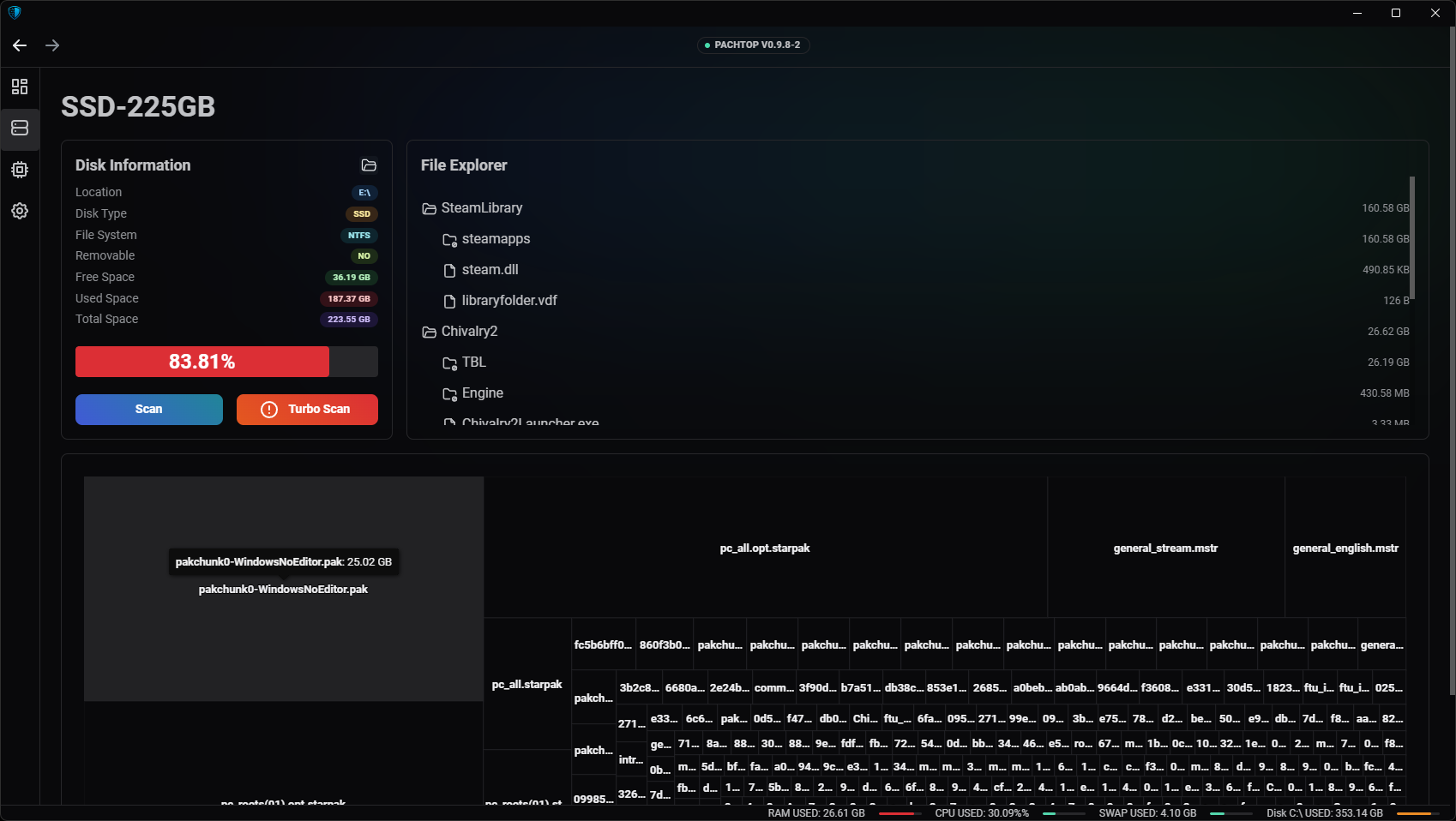Start a Turbo Scan
The width and height of the screenshot is (1456, 821).
(x=307, y=410)
